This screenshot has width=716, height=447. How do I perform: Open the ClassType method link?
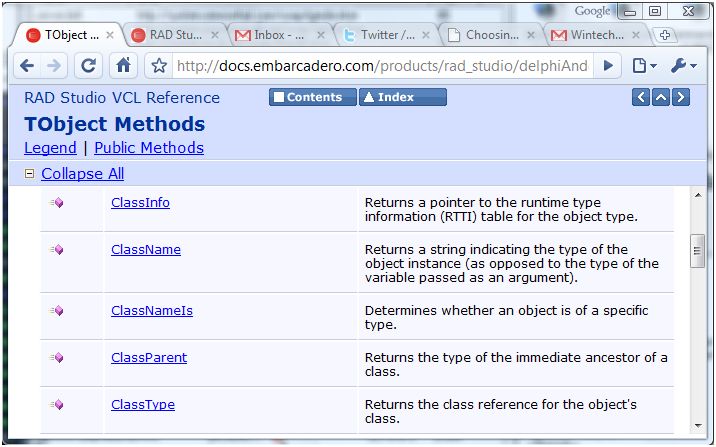[143, 405]
